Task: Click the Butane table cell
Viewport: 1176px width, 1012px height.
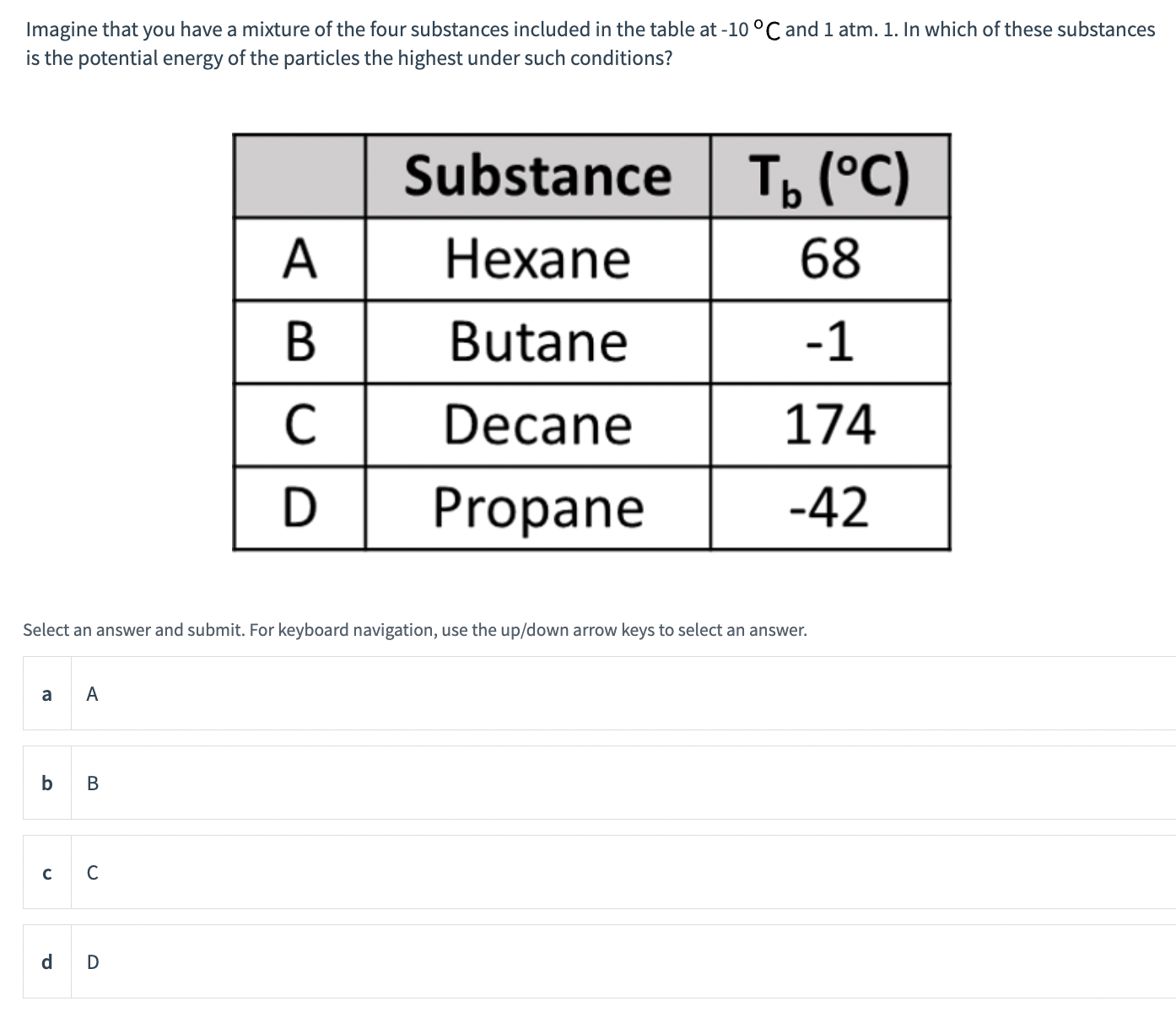Action: click(x=538, y=342)
